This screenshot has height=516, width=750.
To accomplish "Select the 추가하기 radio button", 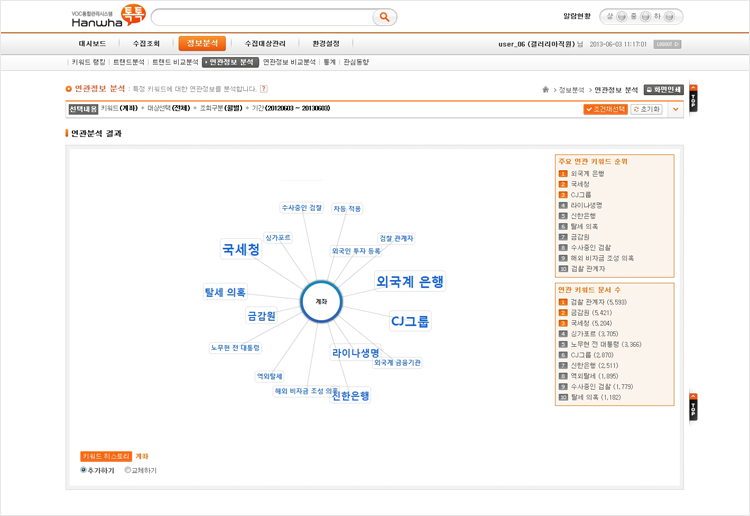I will tap(83, 470).
